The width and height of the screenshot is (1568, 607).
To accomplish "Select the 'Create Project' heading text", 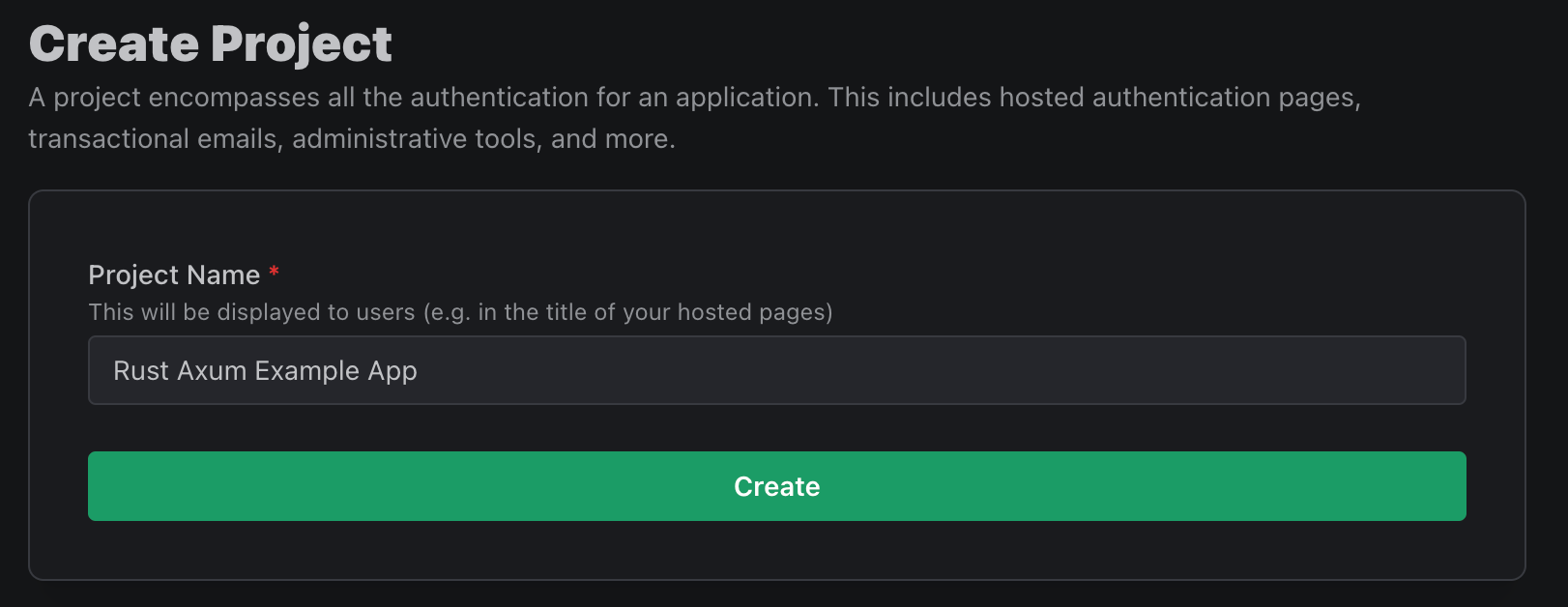I will [x=211, y=44].
